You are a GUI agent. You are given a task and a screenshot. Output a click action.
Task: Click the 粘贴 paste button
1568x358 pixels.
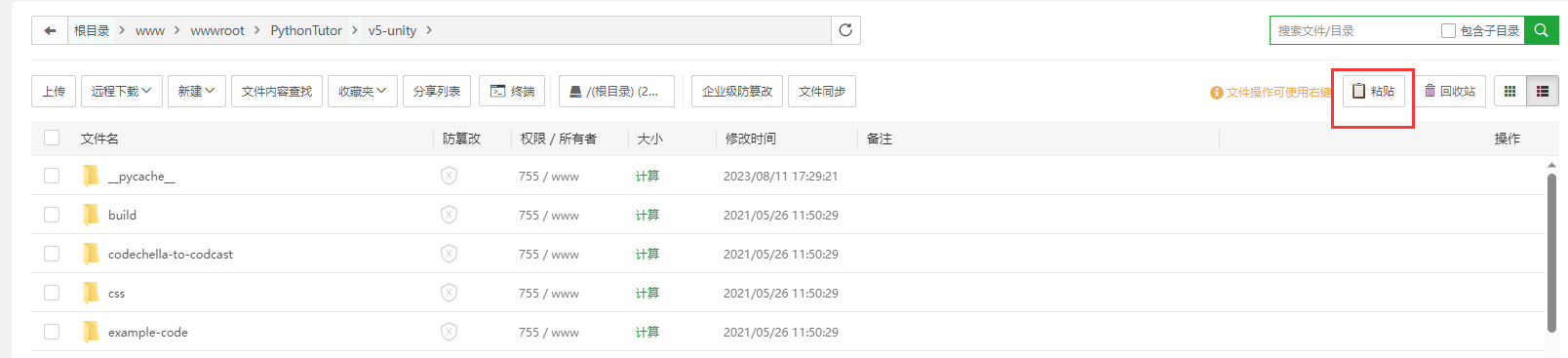(x=1373, y=91)
